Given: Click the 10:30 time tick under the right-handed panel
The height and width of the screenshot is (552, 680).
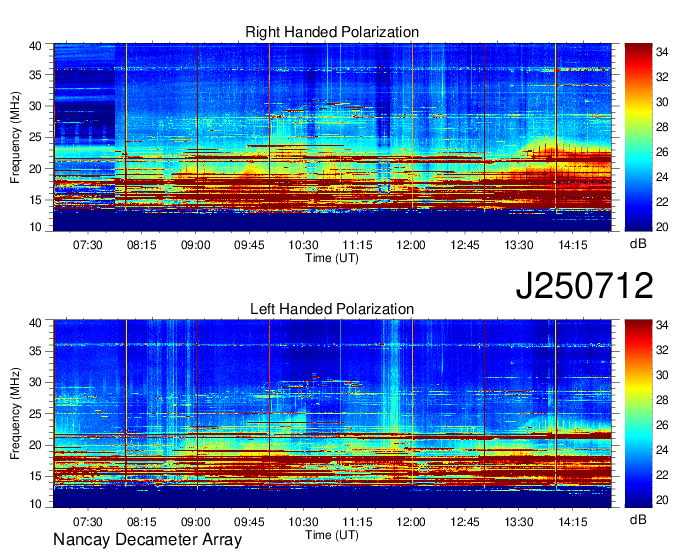Looking at the screenshot, I should (x=303, y=245).
